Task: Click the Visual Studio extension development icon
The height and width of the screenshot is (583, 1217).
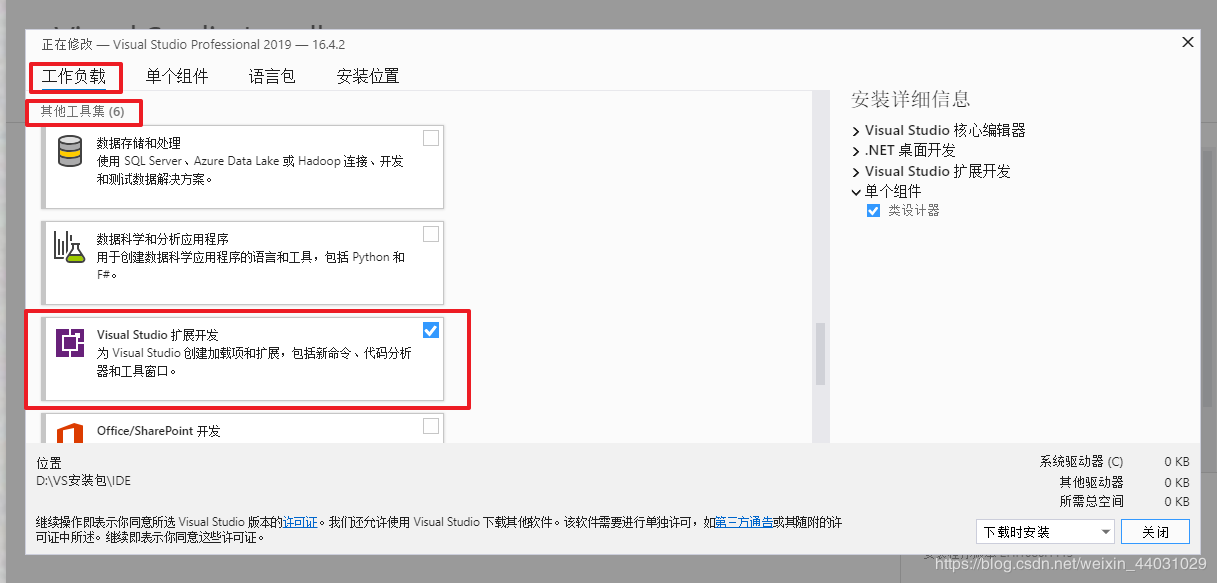Action: point(70,343)
